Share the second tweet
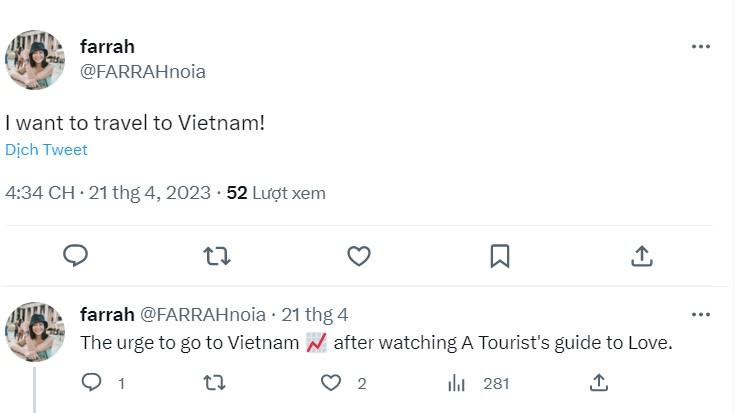 (599, 382)
